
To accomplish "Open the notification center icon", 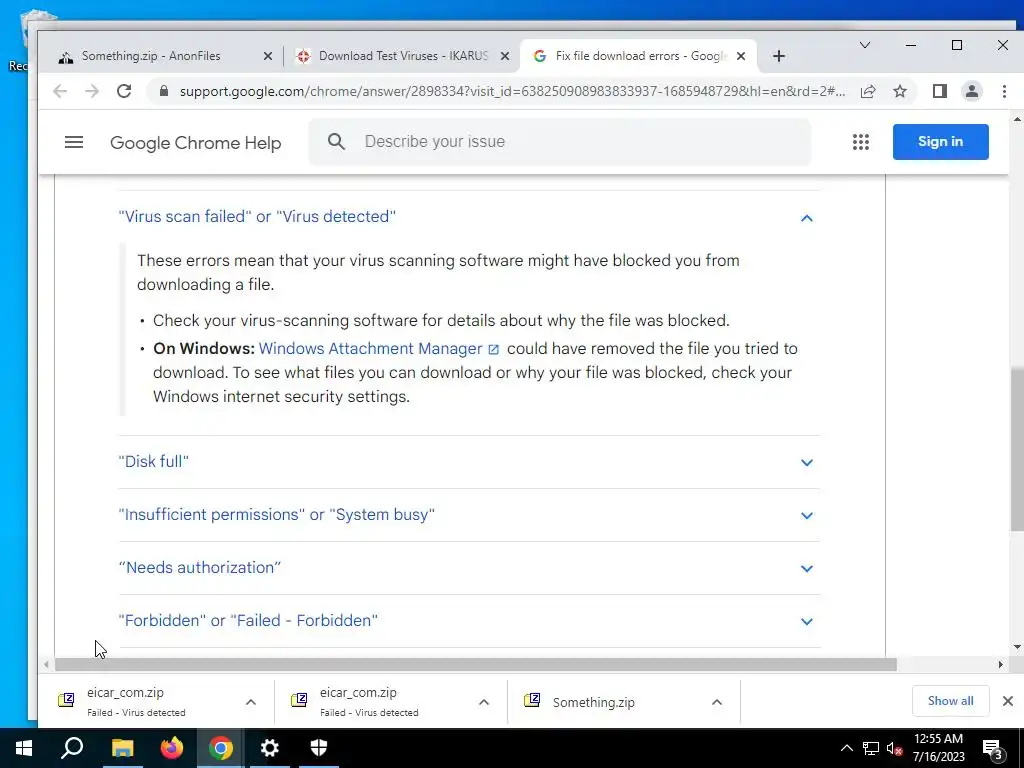I will (993, 748).
